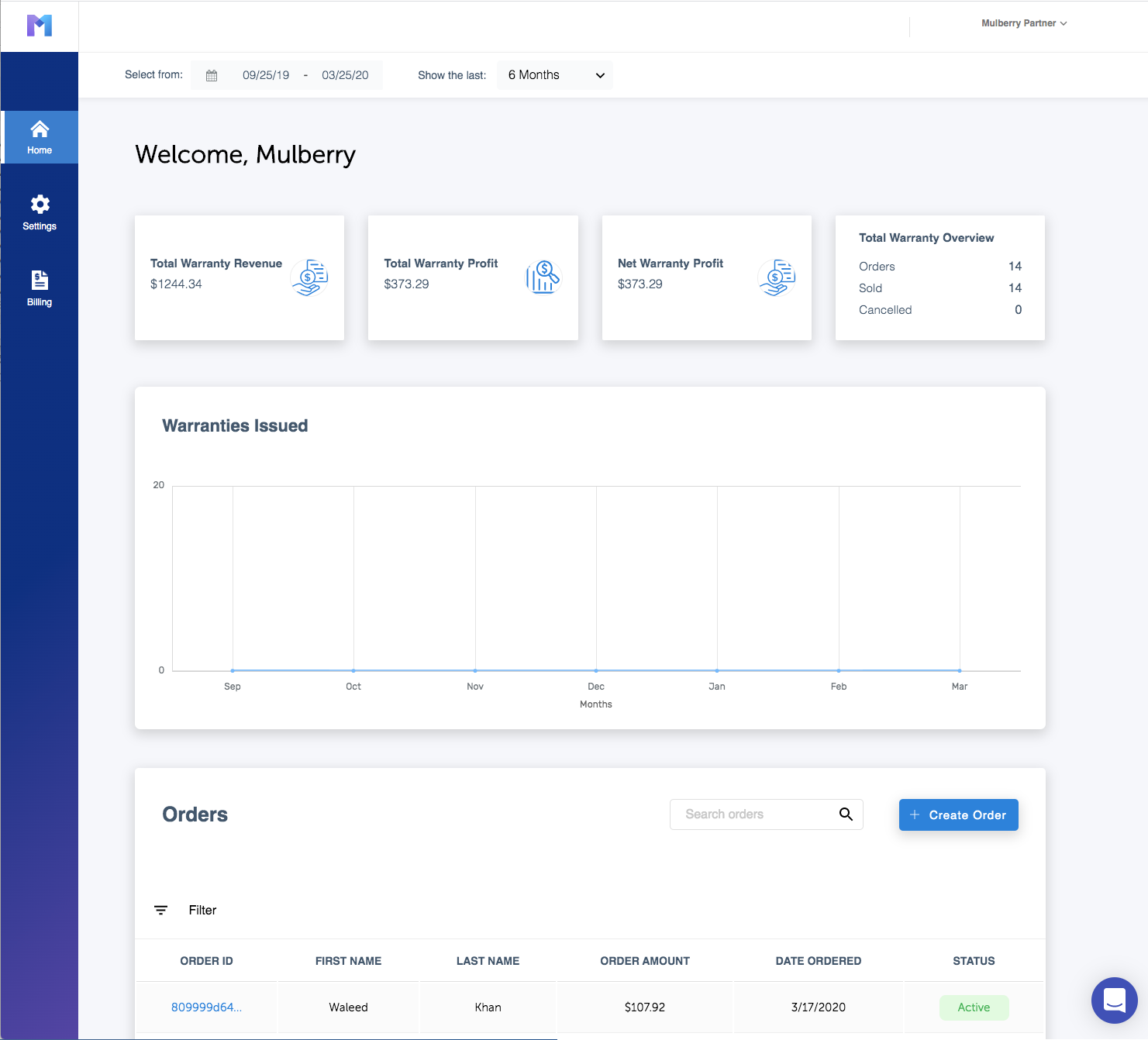
Task: Click the Net Warranty Profit icon
Action: pyautogui.click(x=777, y=277)
